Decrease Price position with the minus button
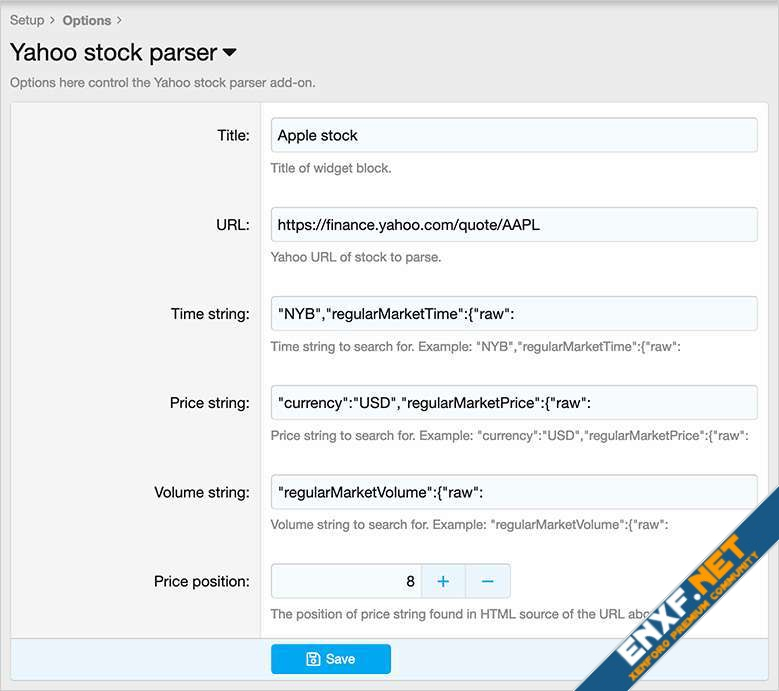Image resolution: width=779 pixels, height=691 pixels. coord(488,581)
